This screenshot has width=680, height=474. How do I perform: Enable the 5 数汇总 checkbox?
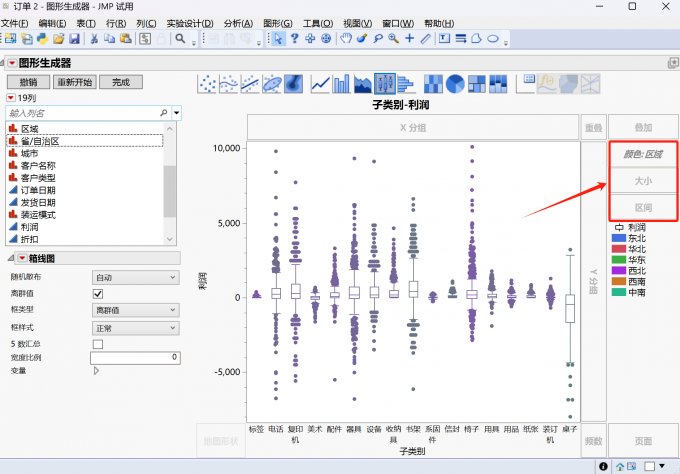(98, 344)
